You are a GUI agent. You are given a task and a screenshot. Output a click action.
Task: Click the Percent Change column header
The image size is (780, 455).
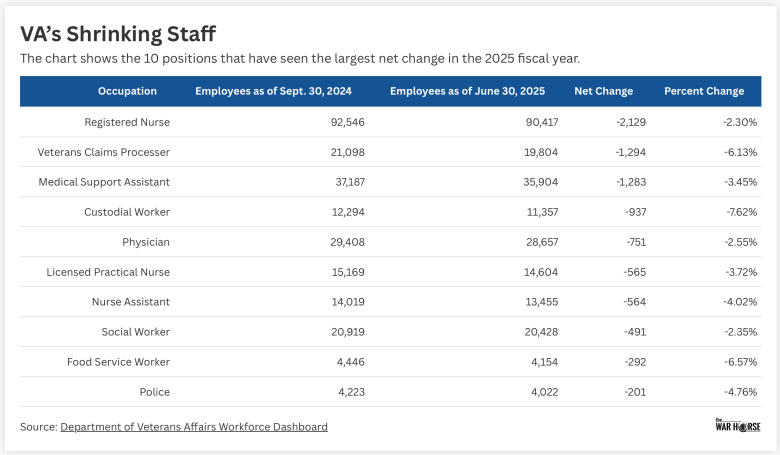(704, 91)
